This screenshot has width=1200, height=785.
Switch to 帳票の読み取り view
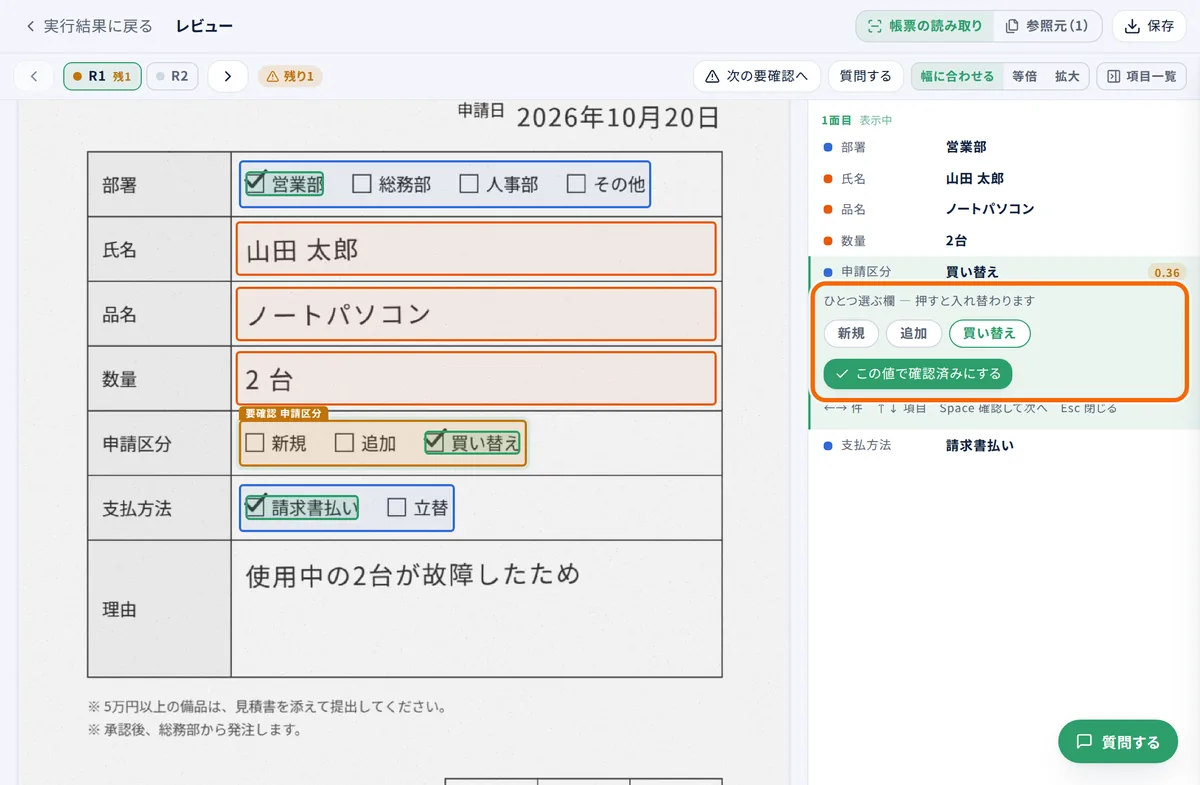tap(925, 26)
